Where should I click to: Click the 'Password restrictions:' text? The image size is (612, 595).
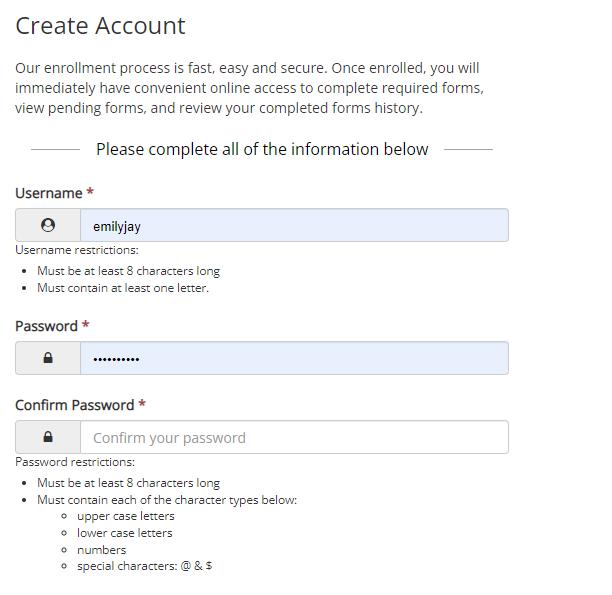[75, 462]
